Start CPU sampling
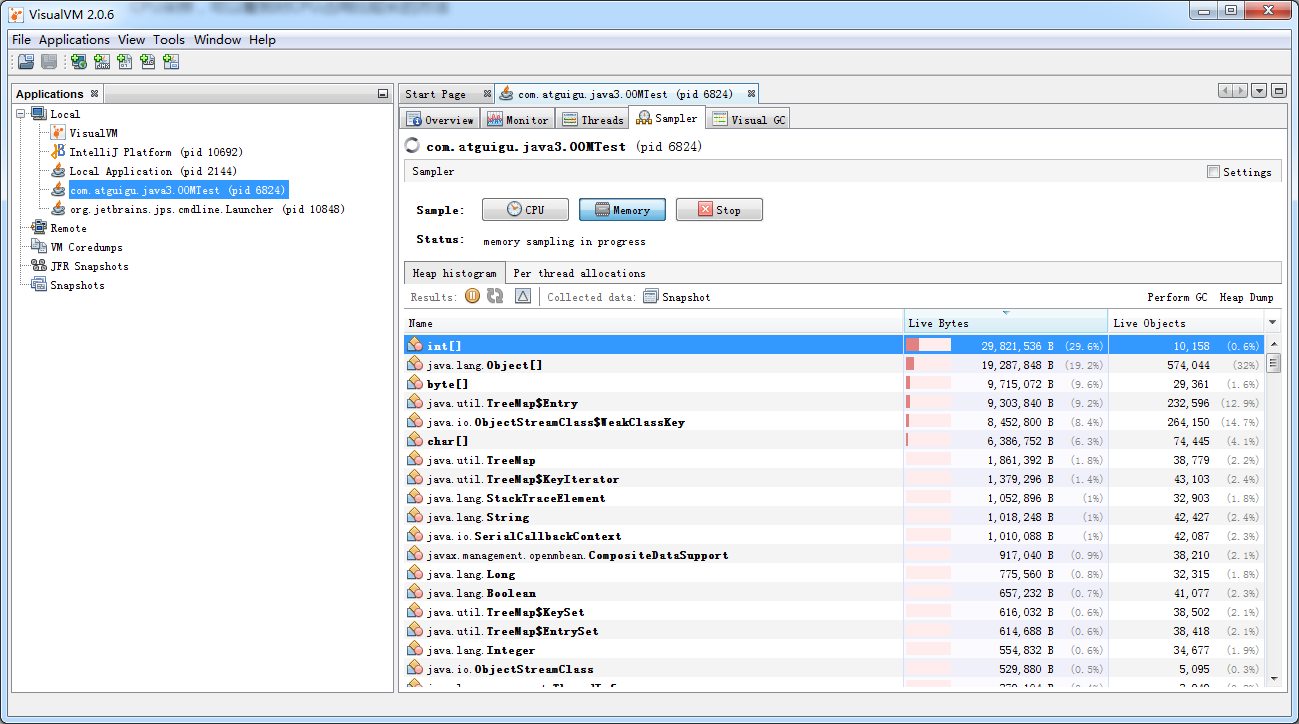 pos(525,210)
